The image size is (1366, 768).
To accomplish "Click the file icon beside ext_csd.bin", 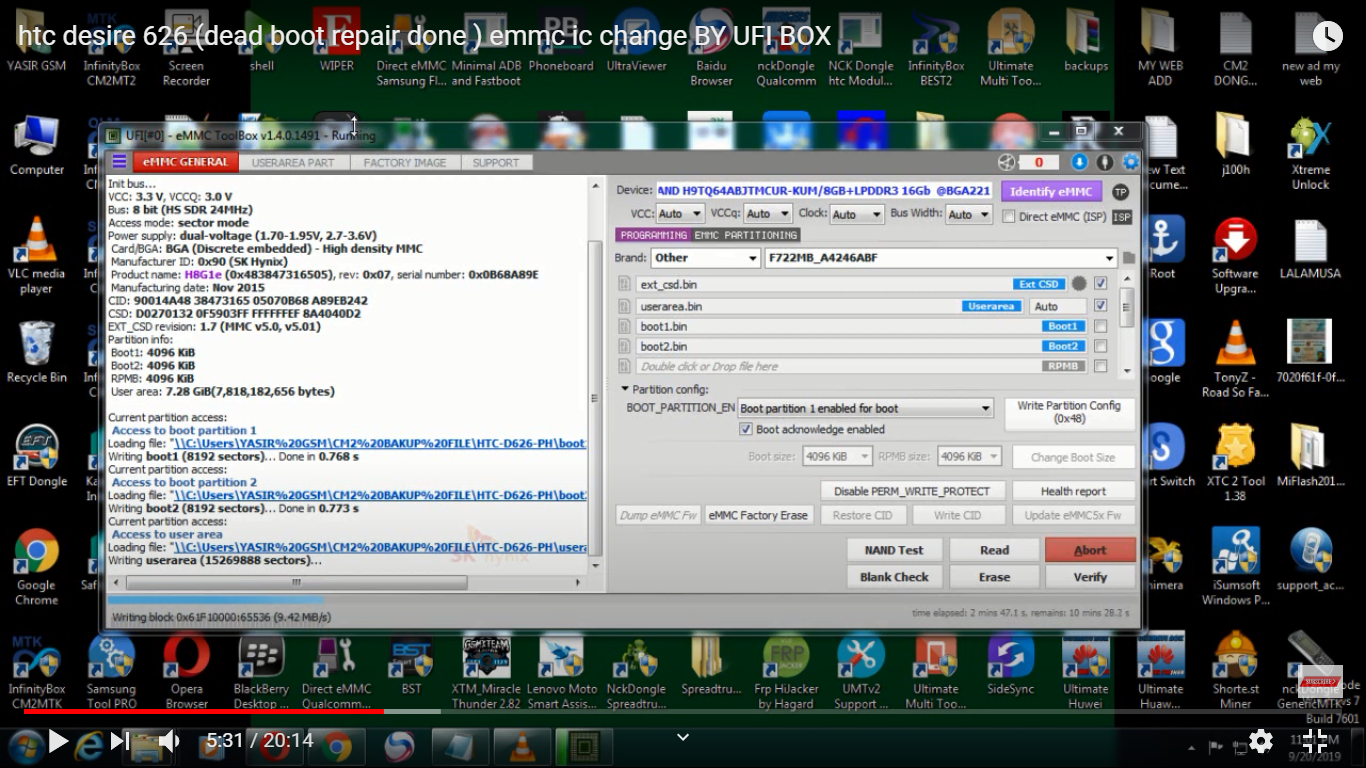I will click(627, 285).
